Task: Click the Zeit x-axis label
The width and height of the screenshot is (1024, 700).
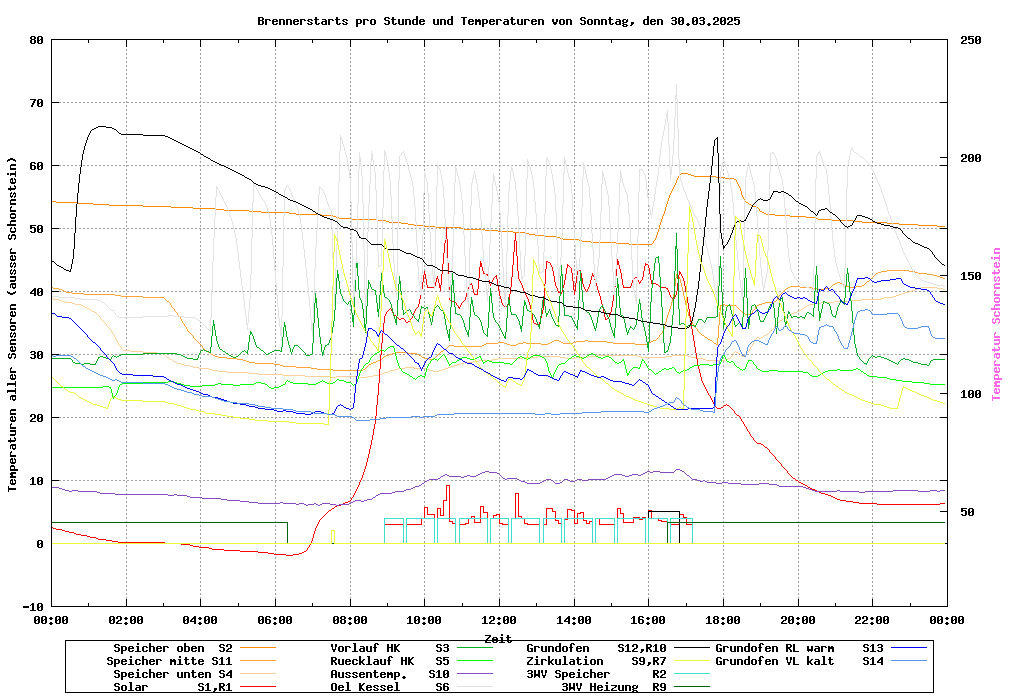Action: (498, 638)
